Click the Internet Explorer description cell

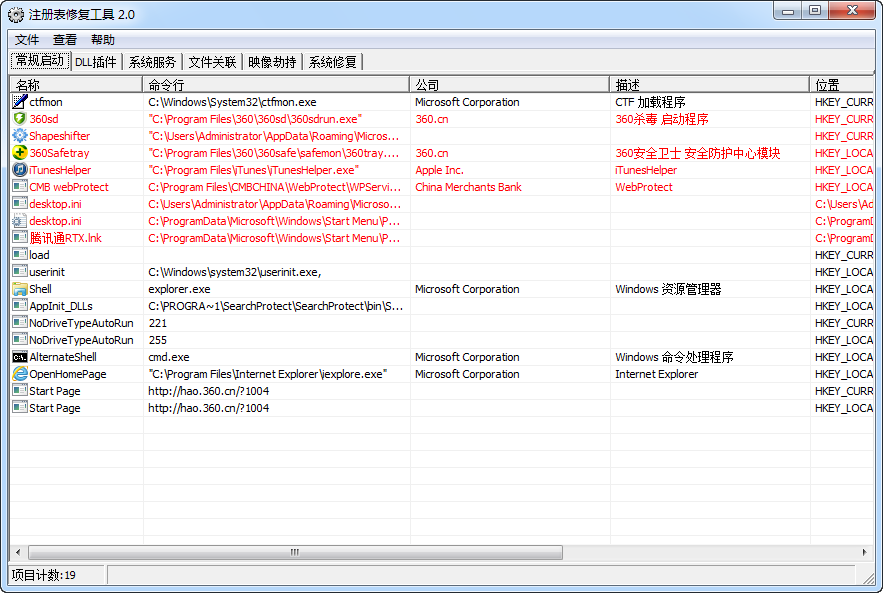(x=656, y=374)
